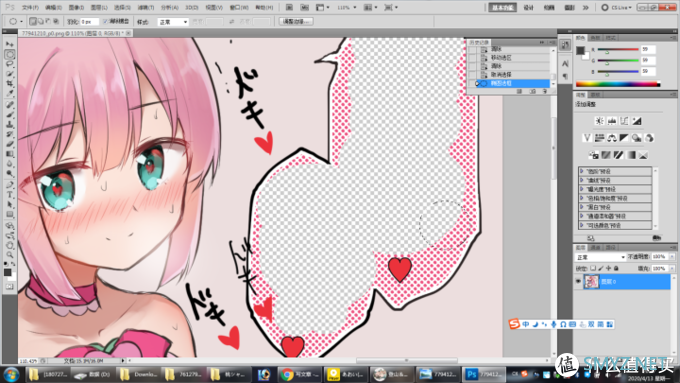Open the layer fill slider arrow
The height and width of the screenshot is (383, 680).
pyautogui.click(x=672, y=268)
